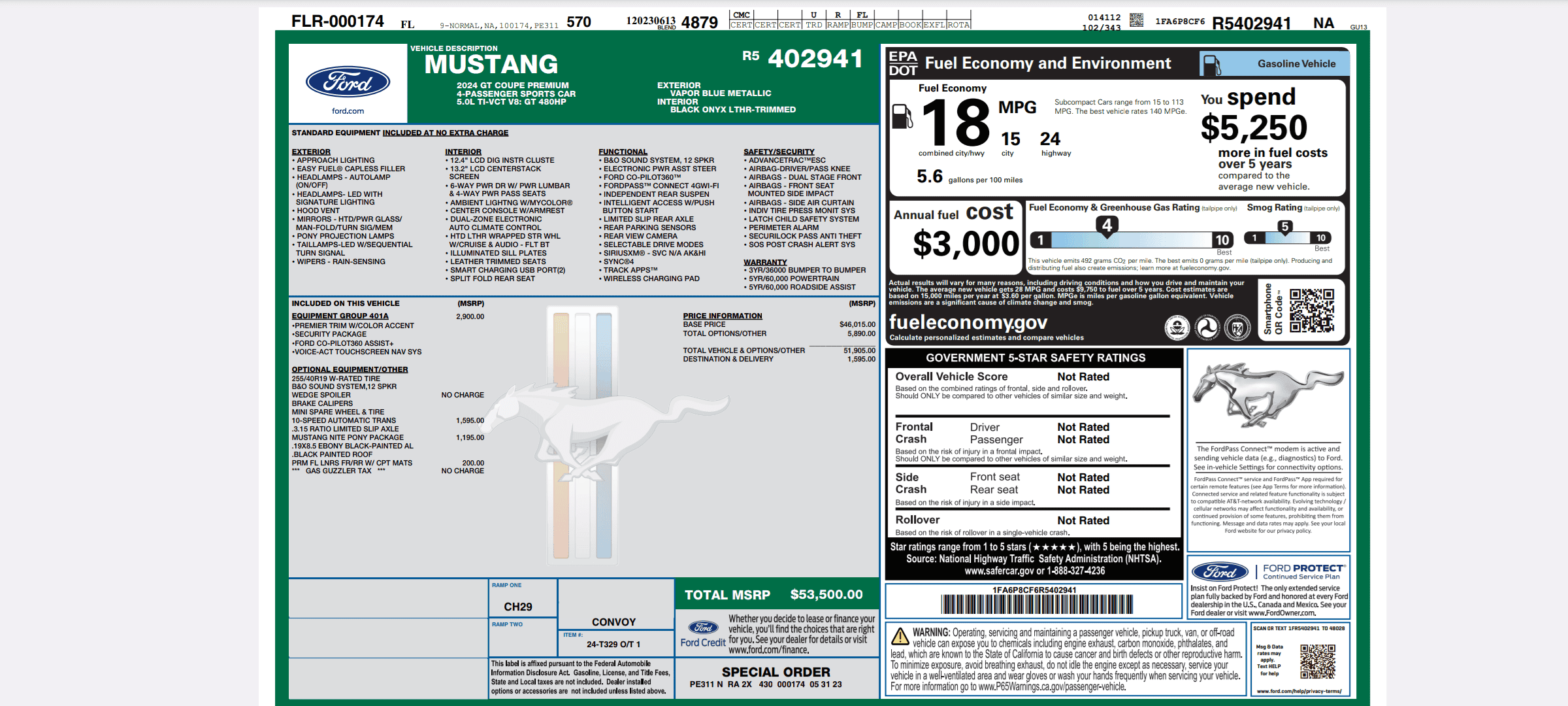This screenshot has height=706, width=1568.
Task: Click the gas pump icon beside Gasoline Vehicle
Action: tap(1212, 65)
